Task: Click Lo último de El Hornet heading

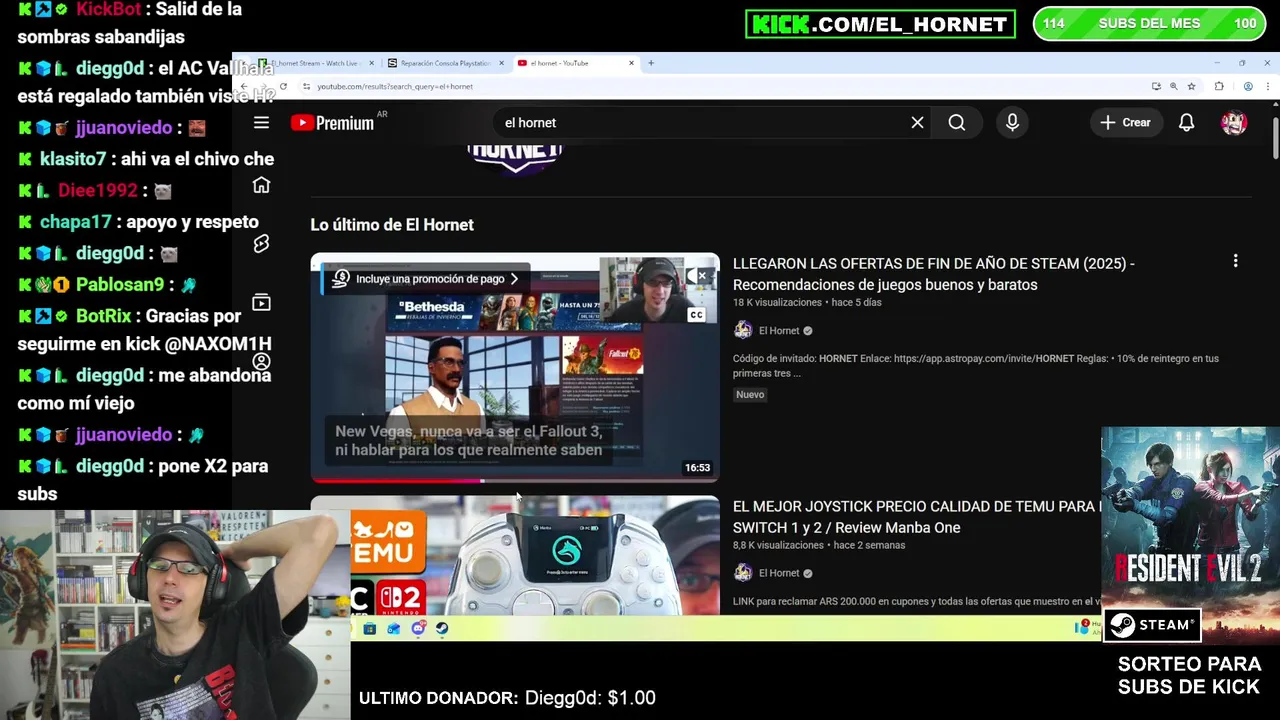Action: [392, 225]
